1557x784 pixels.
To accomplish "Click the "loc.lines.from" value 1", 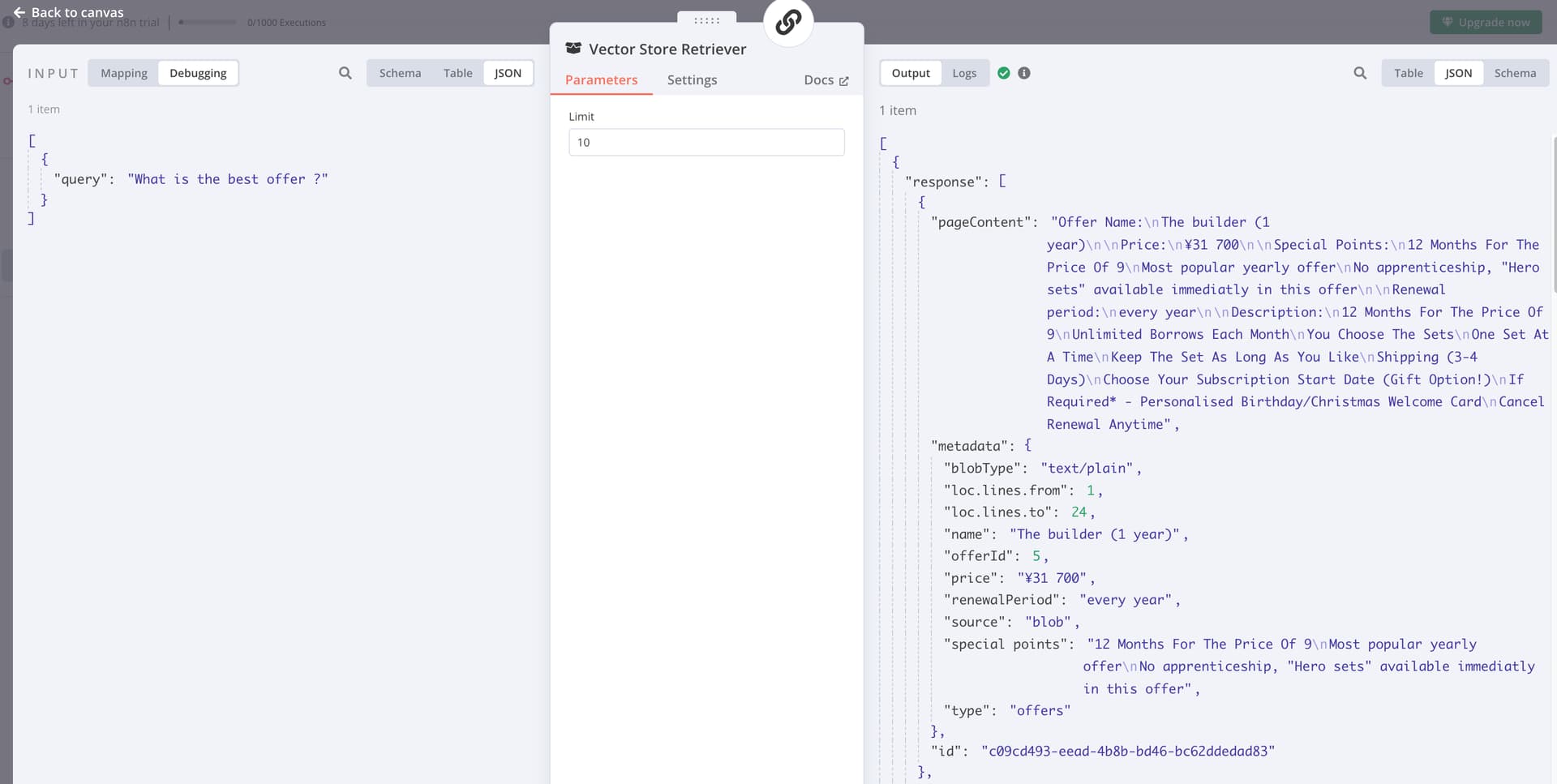I will (x=1091, y=491).
